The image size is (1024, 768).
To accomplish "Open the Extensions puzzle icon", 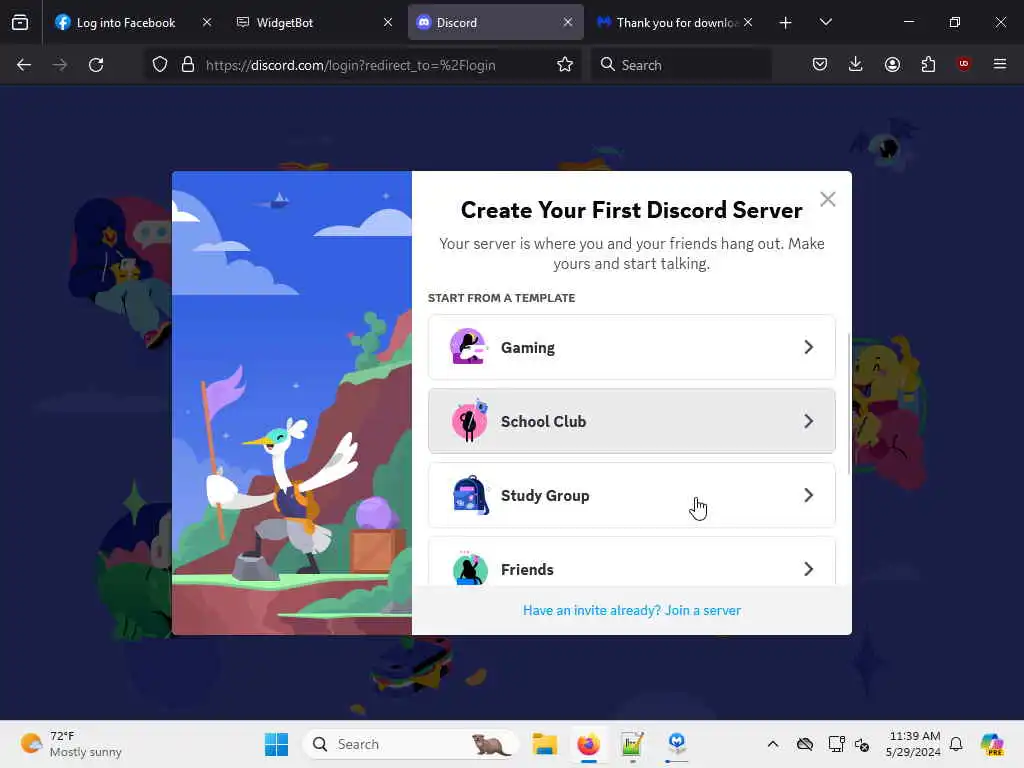I will [x=928, y=64].
